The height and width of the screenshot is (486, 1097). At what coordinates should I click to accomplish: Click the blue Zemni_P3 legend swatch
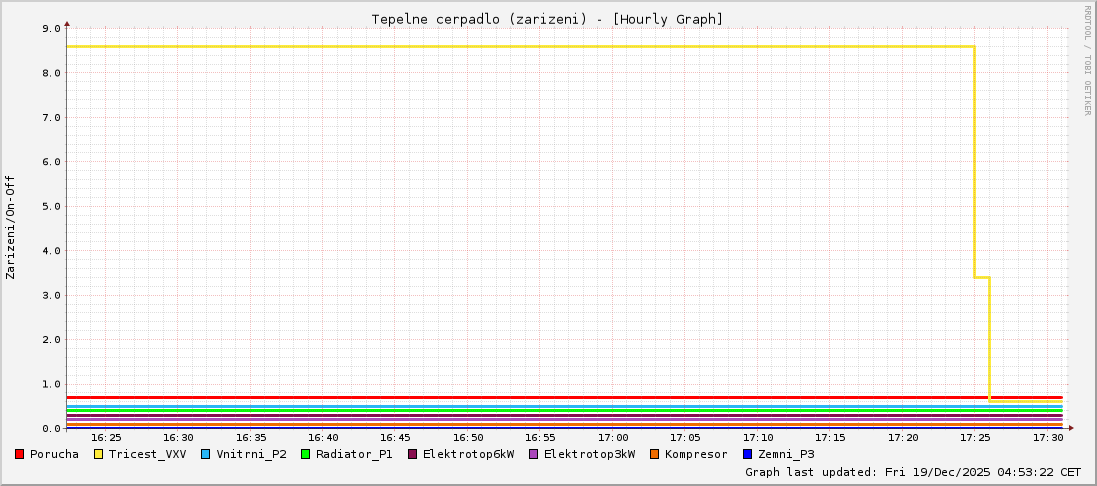pos(748,454)
